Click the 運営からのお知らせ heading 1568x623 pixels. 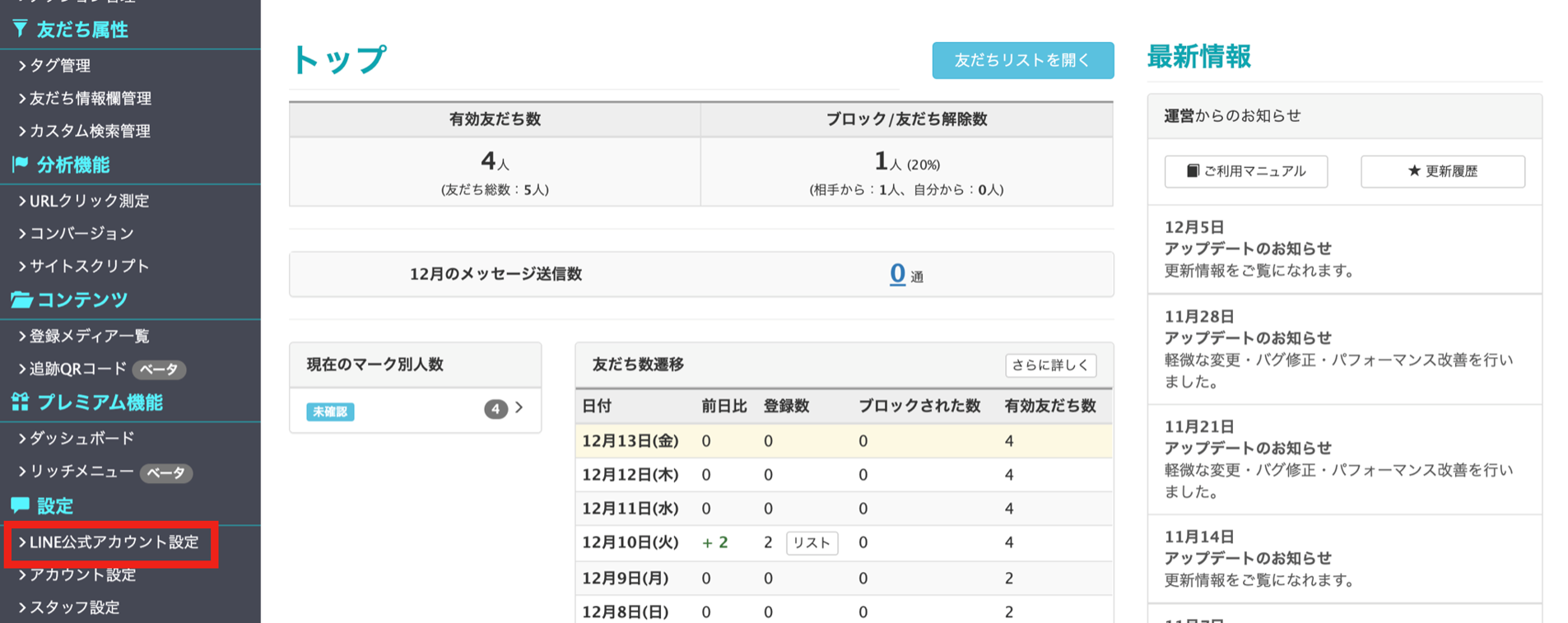(x=1232, y=116)
